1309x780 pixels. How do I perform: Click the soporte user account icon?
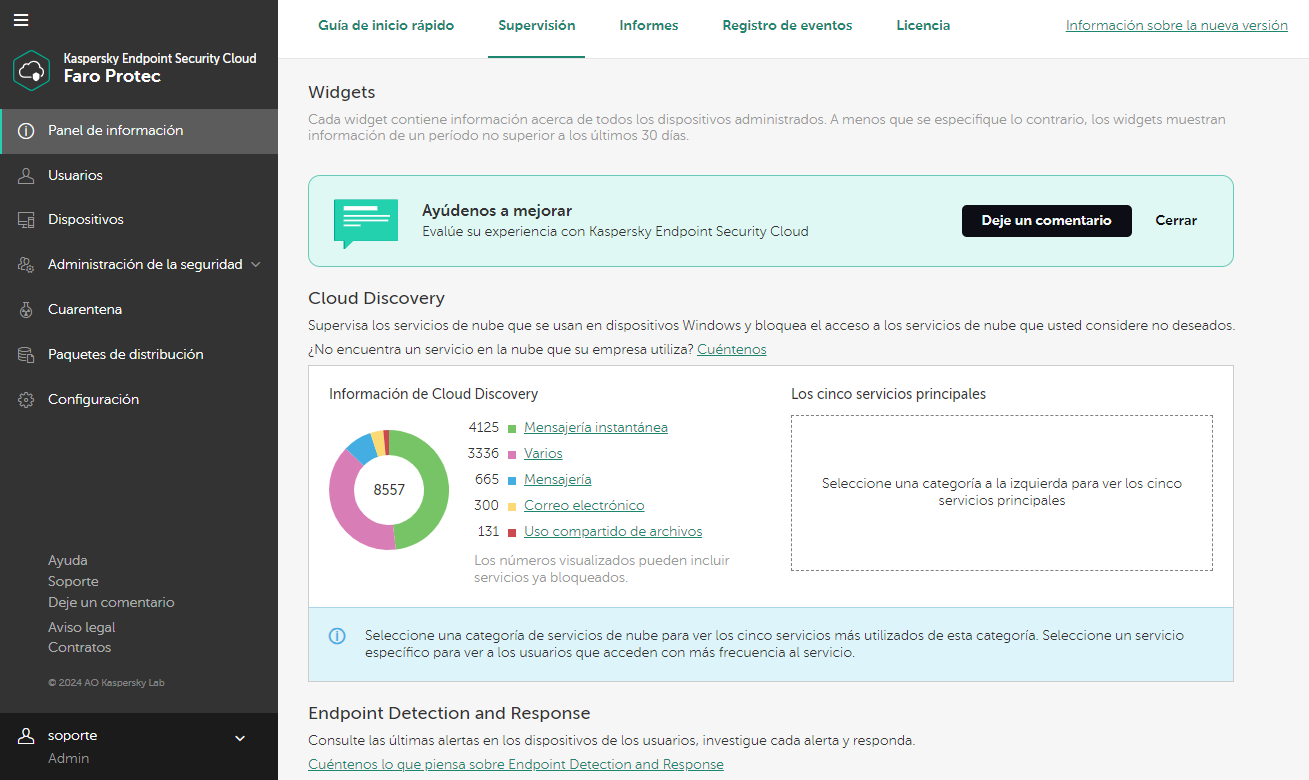coord(27,736)
